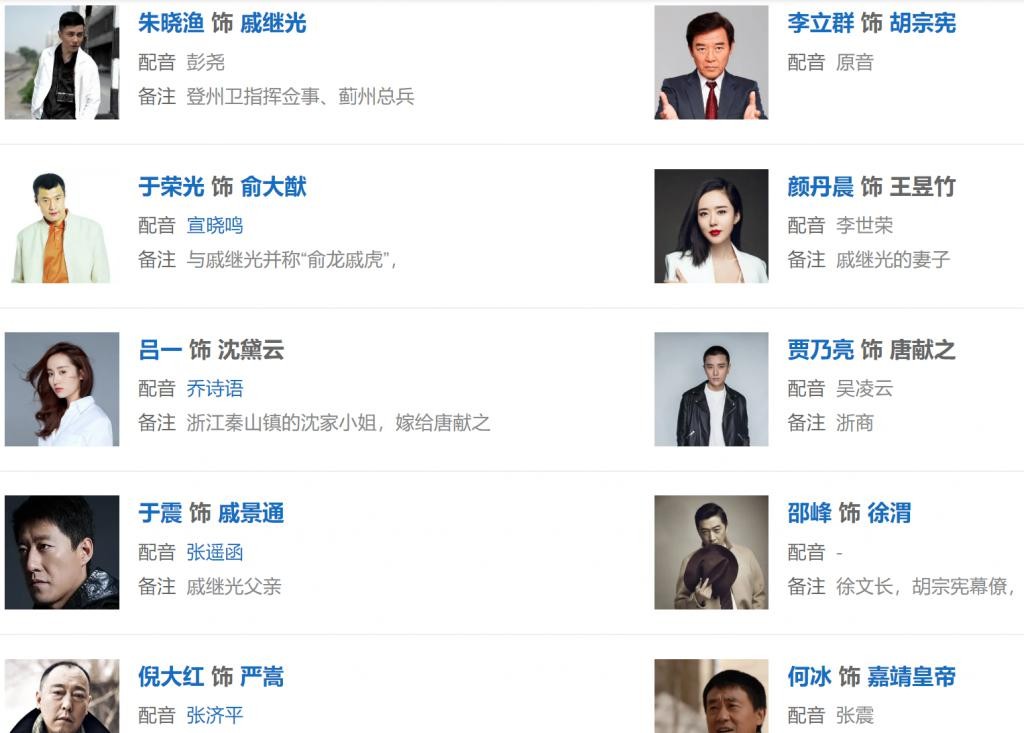Click the 徐渭 character link
The width and height of the screenshot is (1024, 733).
(x=889, y=514)
